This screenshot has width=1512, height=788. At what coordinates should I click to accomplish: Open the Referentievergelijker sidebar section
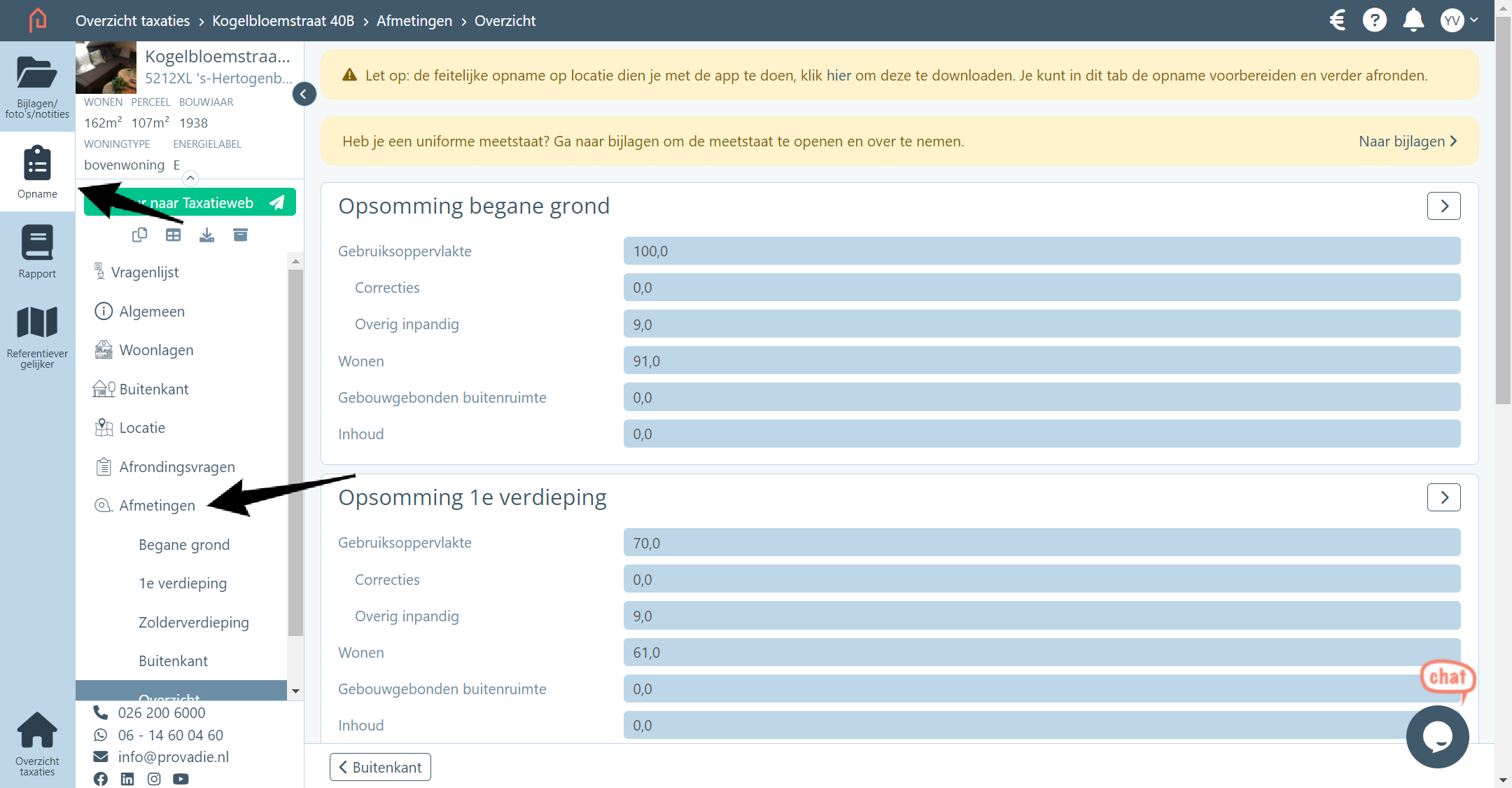pos(37,337)
